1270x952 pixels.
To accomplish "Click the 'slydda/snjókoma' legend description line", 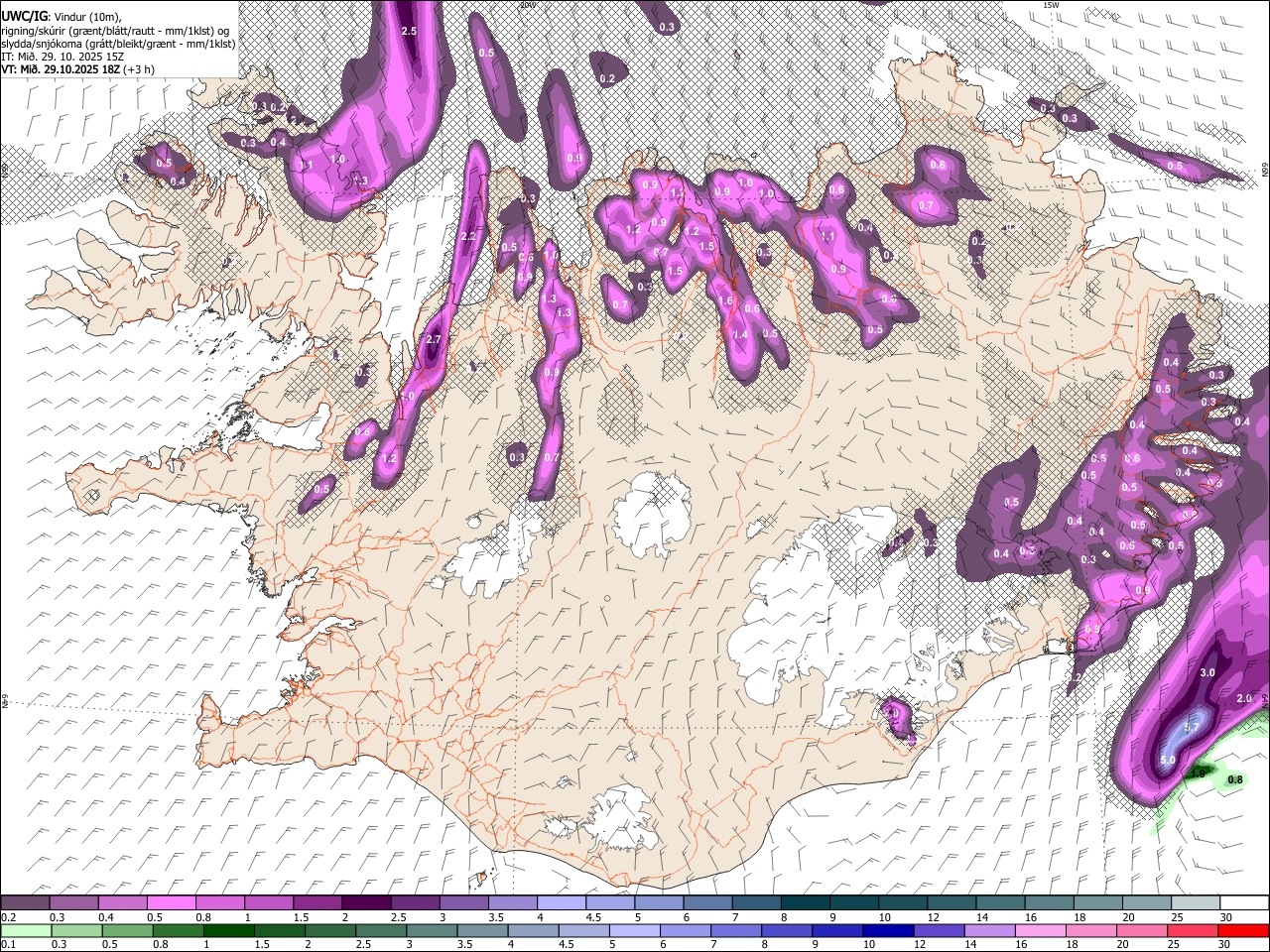I will [118, 44].
